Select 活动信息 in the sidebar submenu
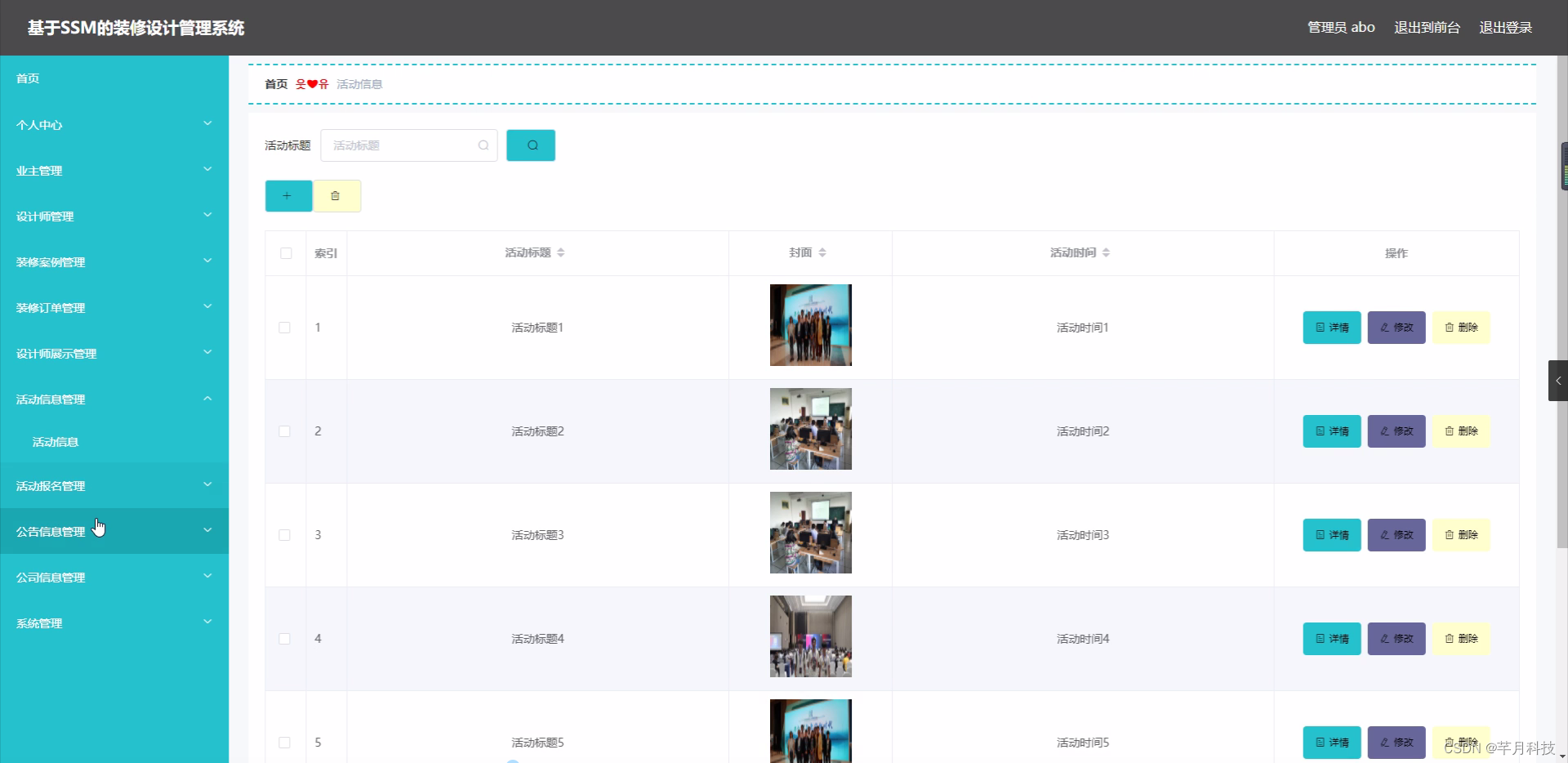Viewport: 1568px width, 763px height. [x=55, y=442]
